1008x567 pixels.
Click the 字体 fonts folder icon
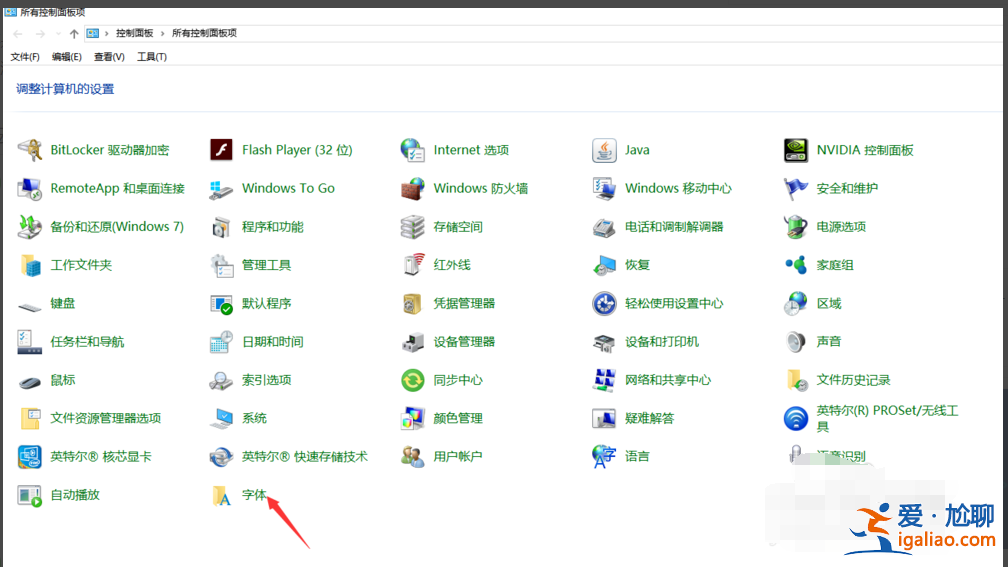point(221,495)
